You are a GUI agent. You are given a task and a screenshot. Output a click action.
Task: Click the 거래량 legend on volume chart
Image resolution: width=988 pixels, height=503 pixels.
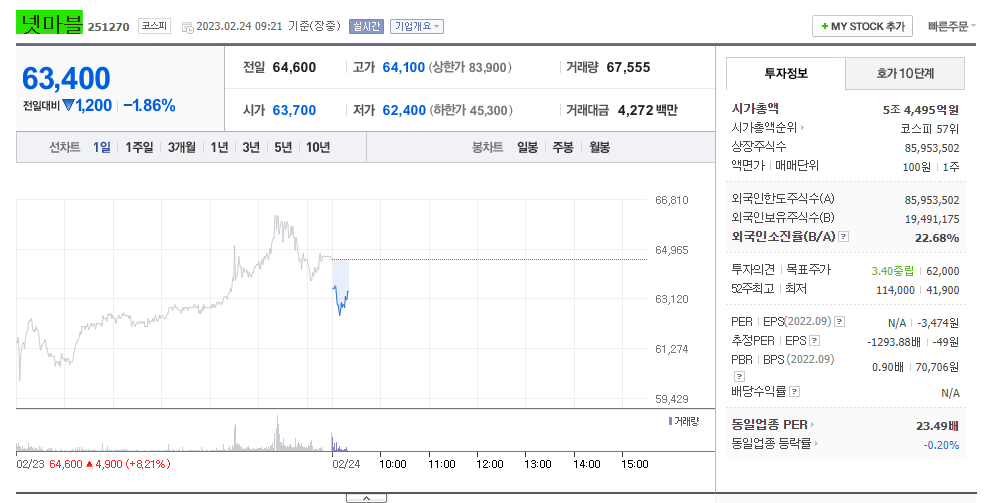pos(684,421)
